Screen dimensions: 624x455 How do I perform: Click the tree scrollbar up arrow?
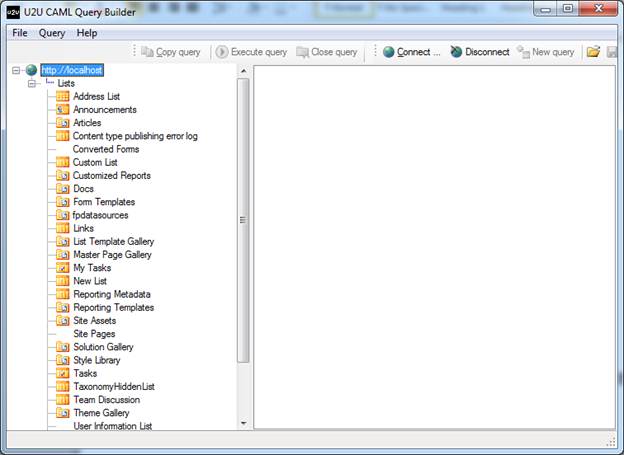(244, 71)
